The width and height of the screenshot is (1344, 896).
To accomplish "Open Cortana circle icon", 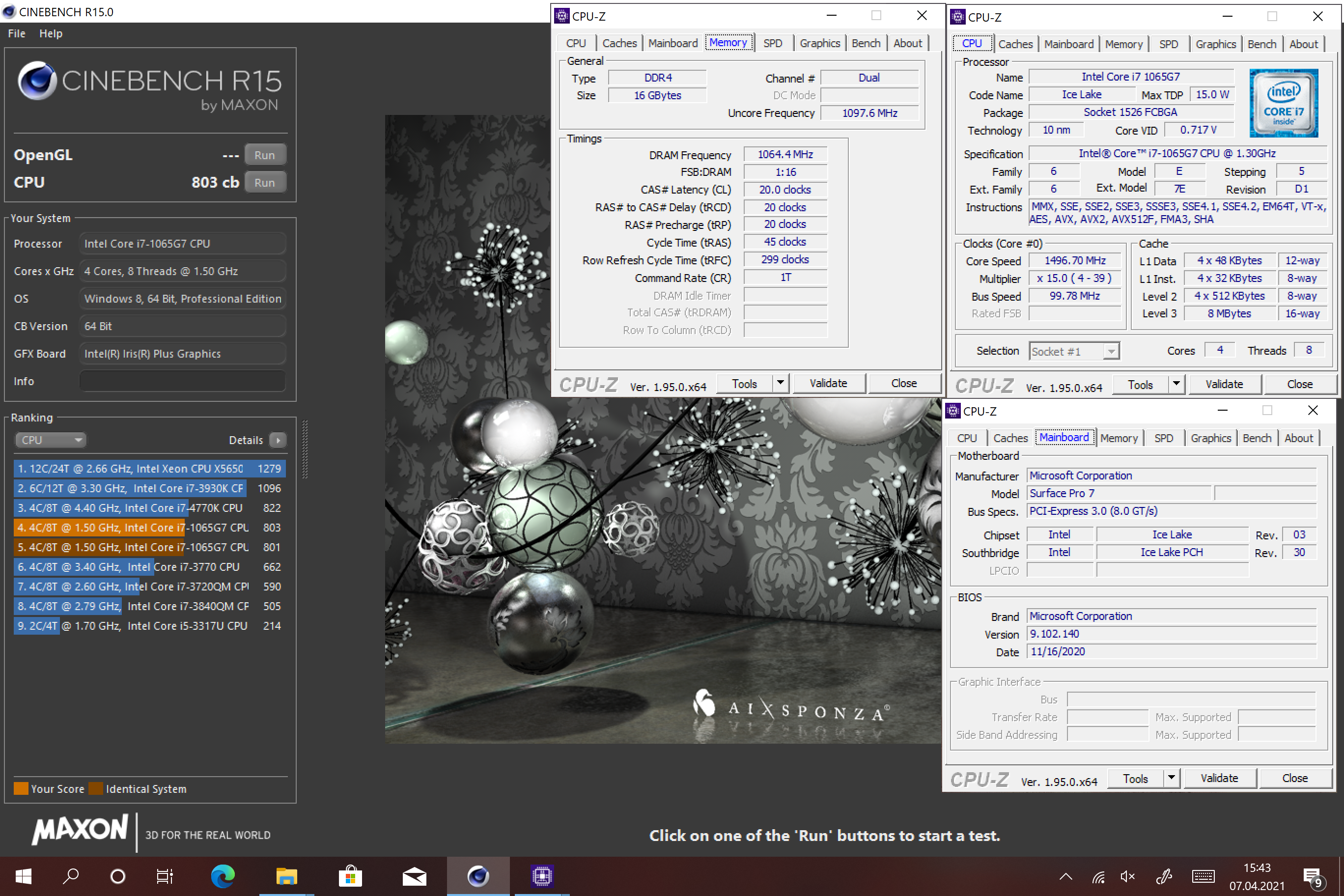I will coord(118,876).
